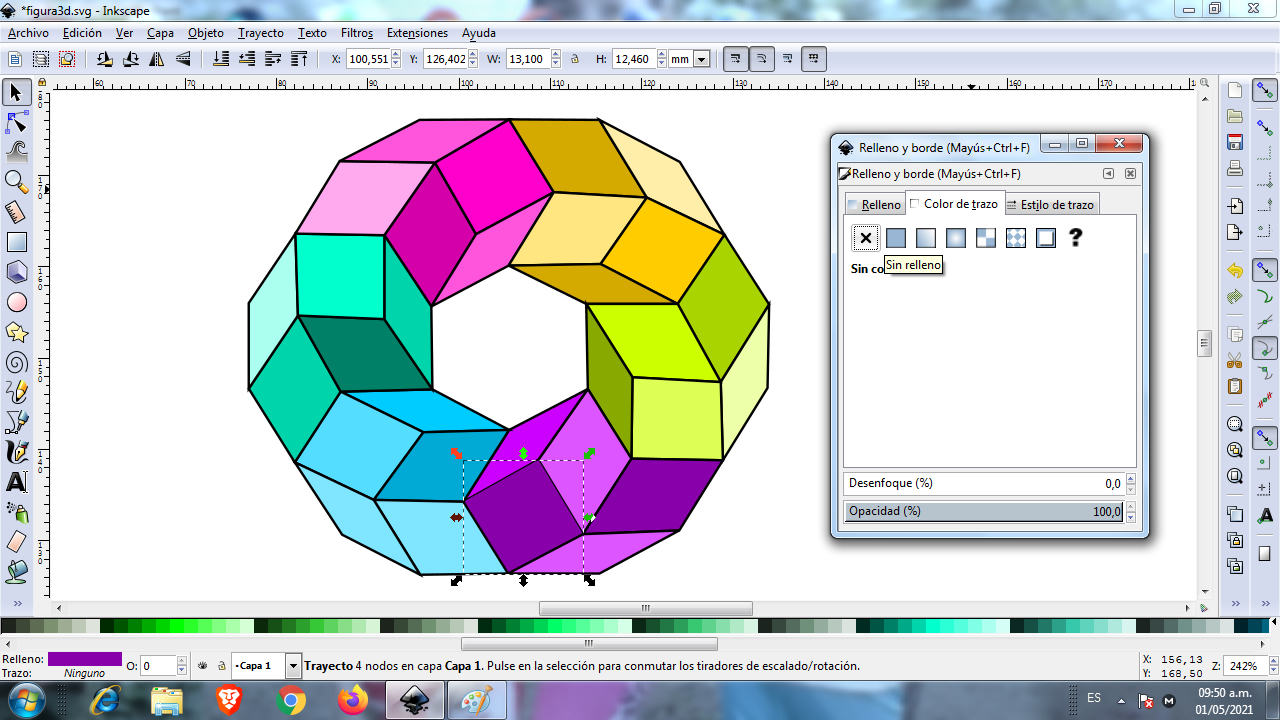Open the Capa menu
The width and height of the screenshot is (1280, 720).
pos(160,33)
